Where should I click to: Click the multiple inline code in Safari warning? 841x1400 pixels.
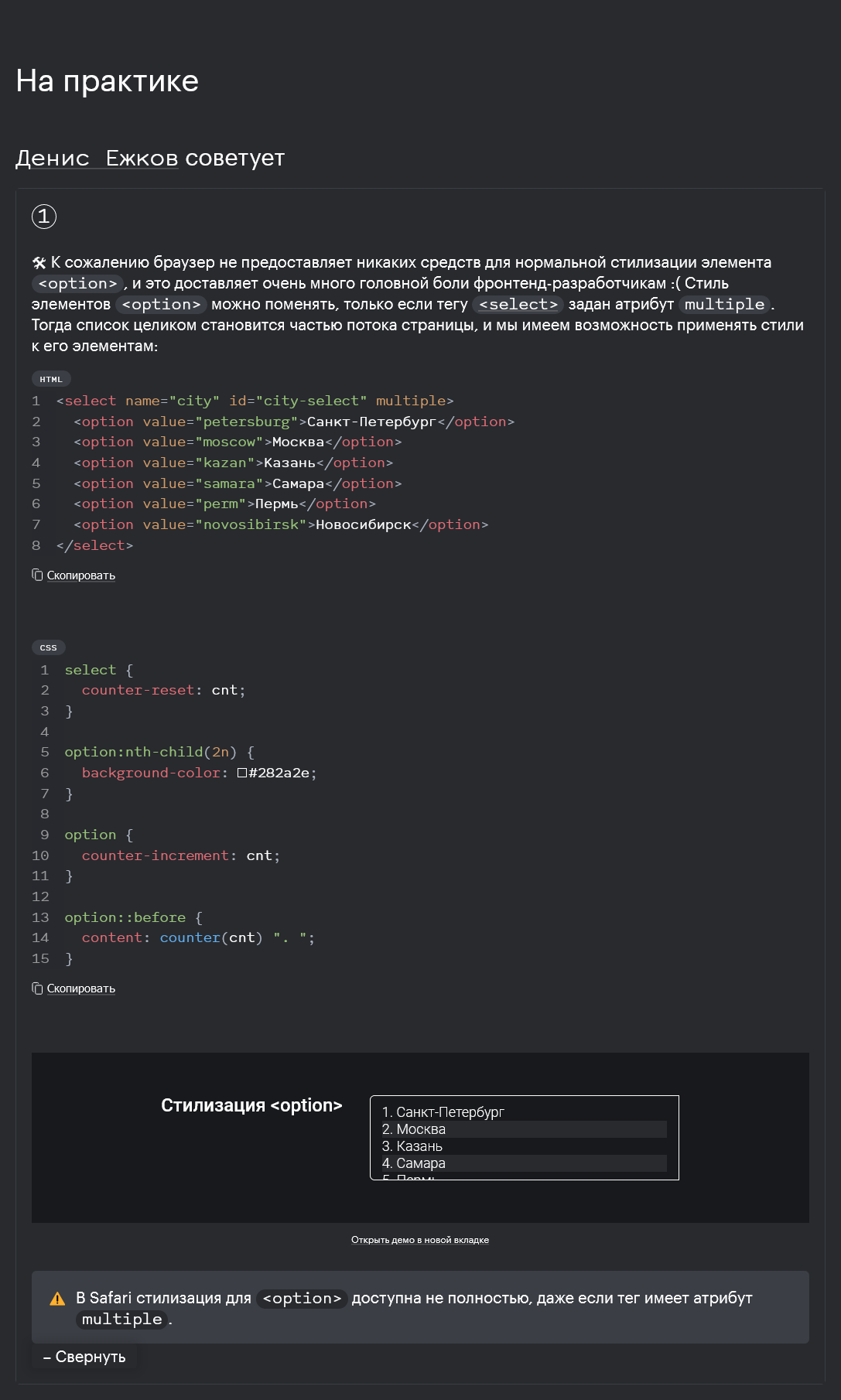coord(122,1320)
